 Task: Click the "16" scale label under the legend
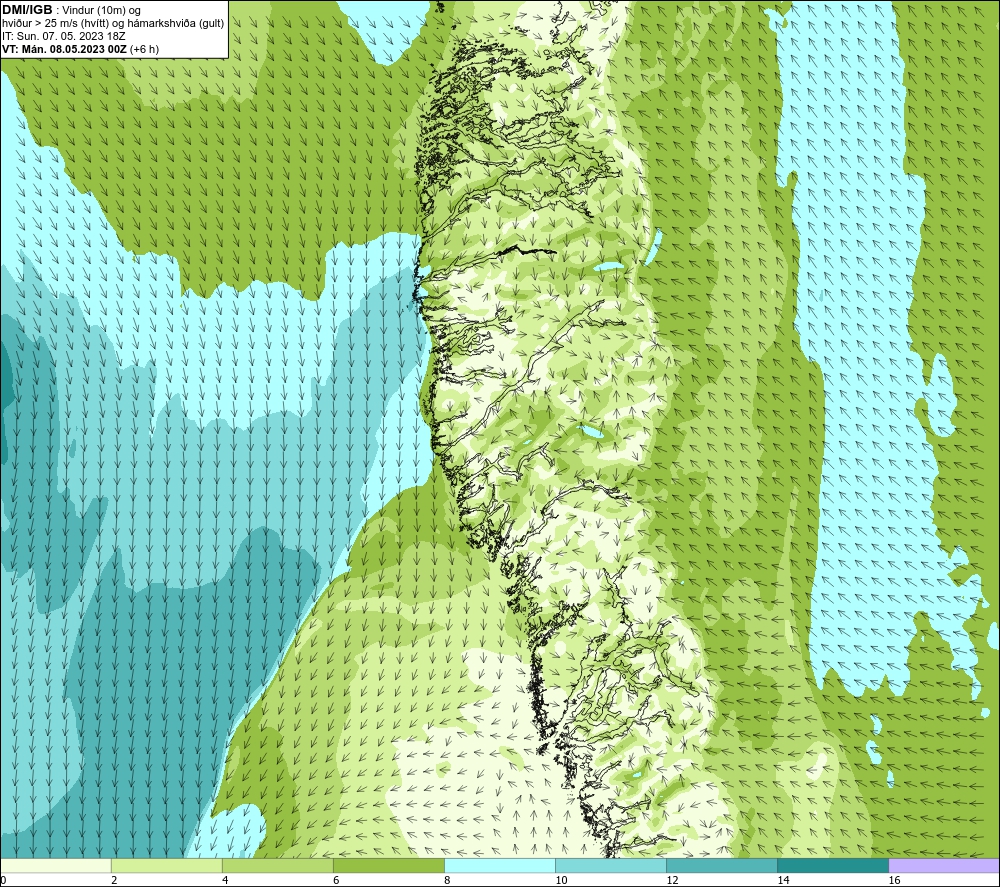click(893, 880)
